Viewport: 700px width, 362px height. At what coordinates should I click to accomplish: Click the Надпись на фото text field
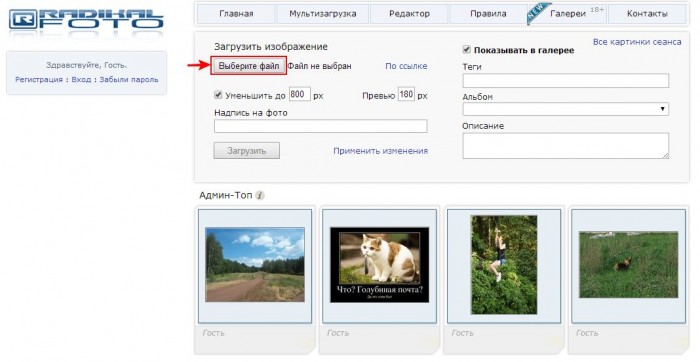point(321,126)
